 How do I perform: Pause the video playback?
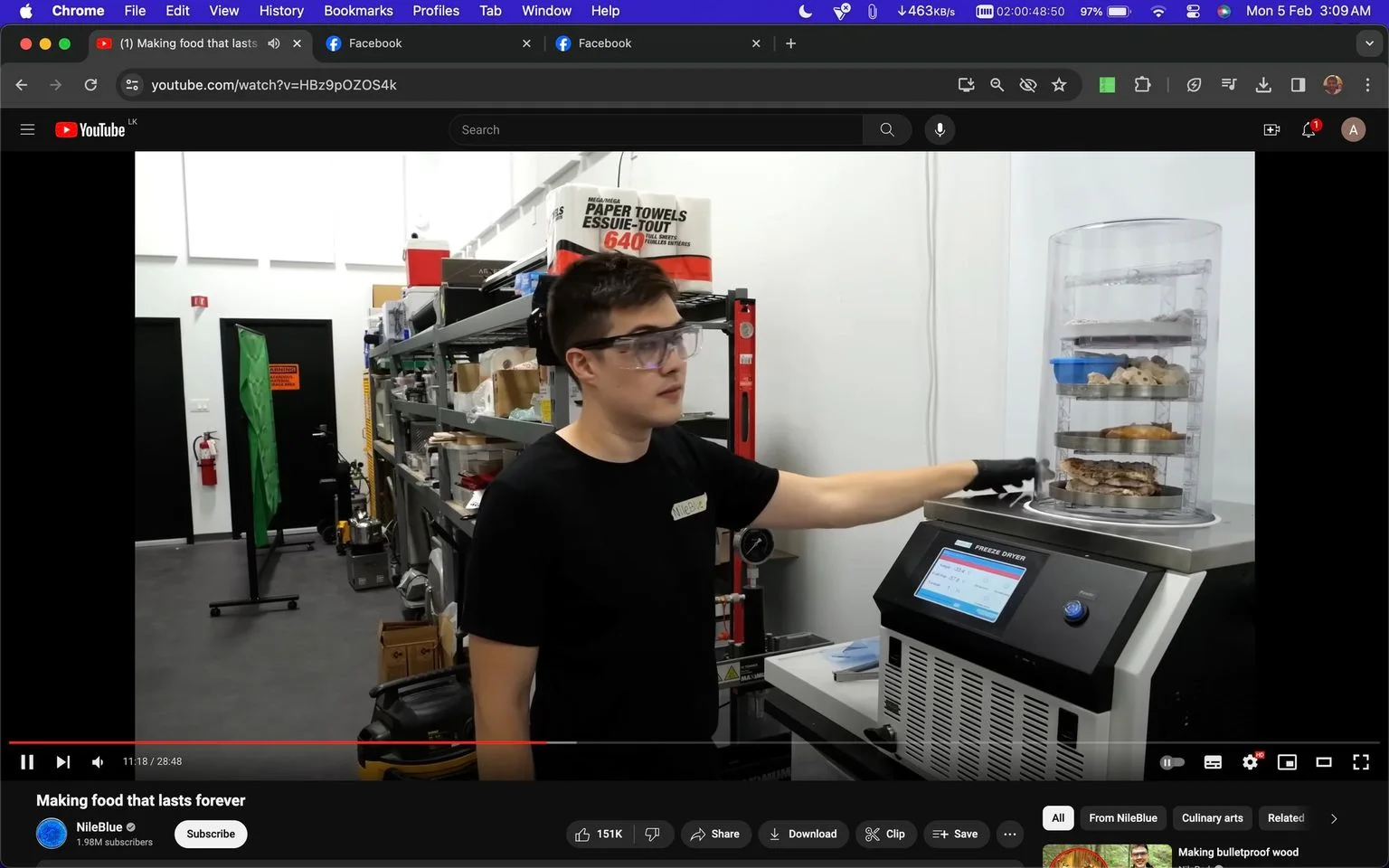click(27, 762)
